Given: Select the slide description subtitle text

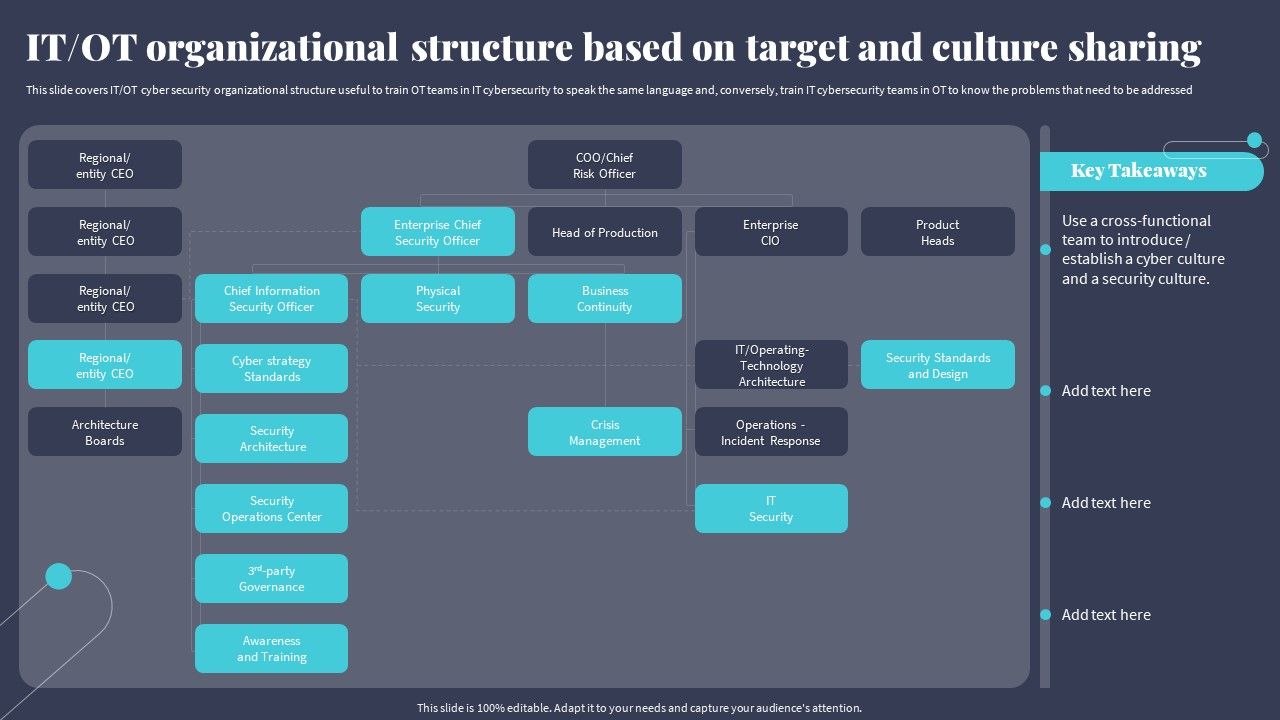Looking at the screenshot, I should click(609, 90).
